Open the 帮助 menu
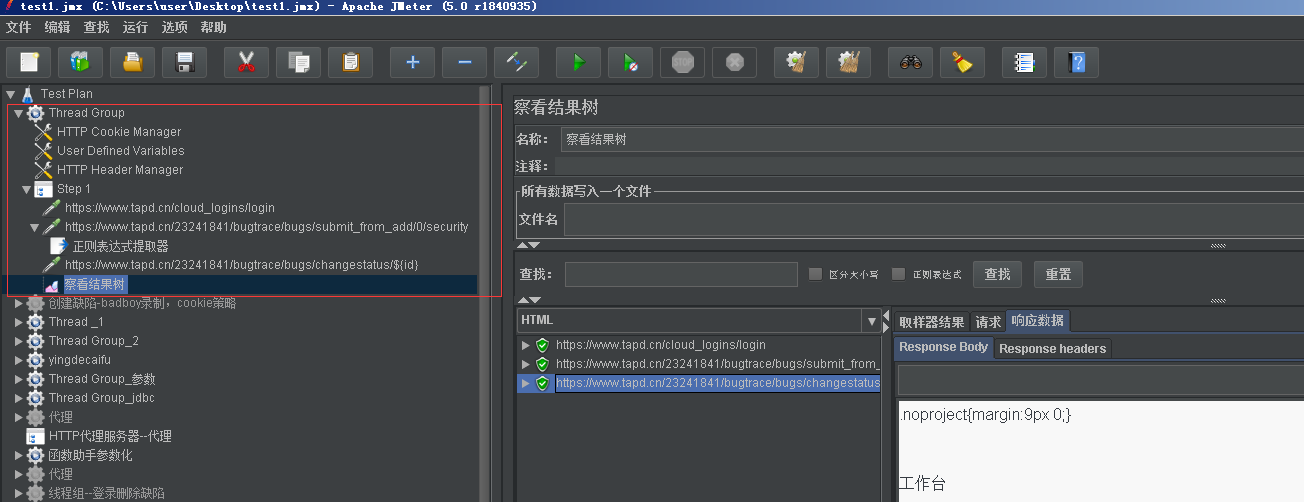 [x=213, y=28]
